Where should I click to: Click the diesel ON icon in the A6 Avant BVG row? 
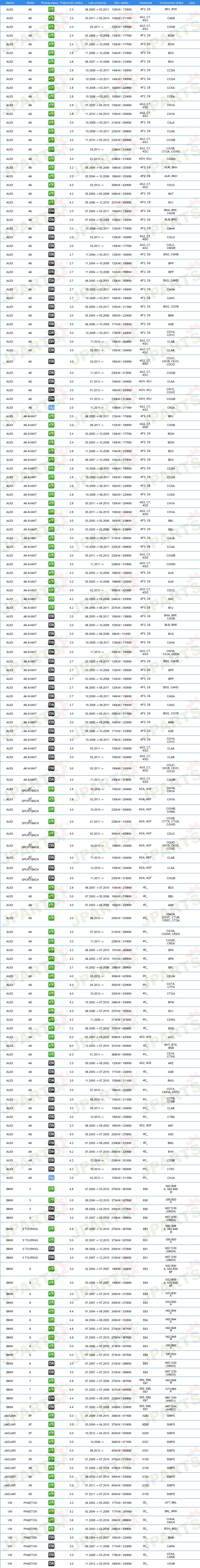[x=51, y=634]
